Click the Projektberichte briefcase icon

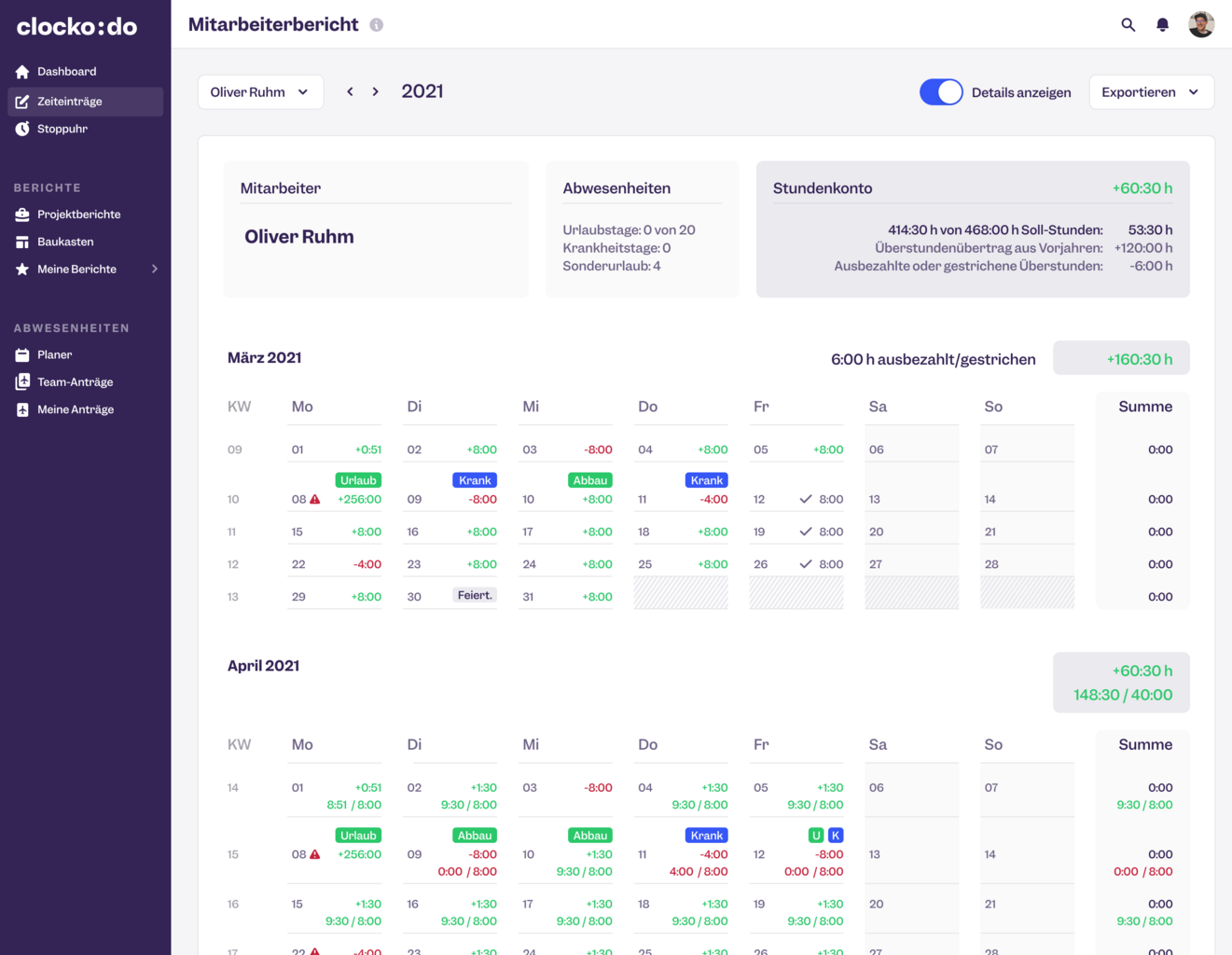tap(22, 215)
